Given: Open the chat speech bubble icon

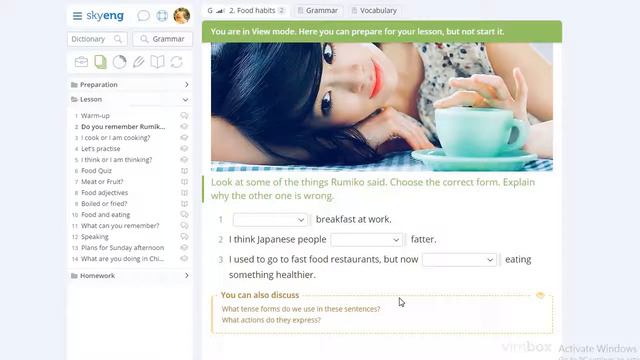Looking at the screenshot, I should [143, 16].
